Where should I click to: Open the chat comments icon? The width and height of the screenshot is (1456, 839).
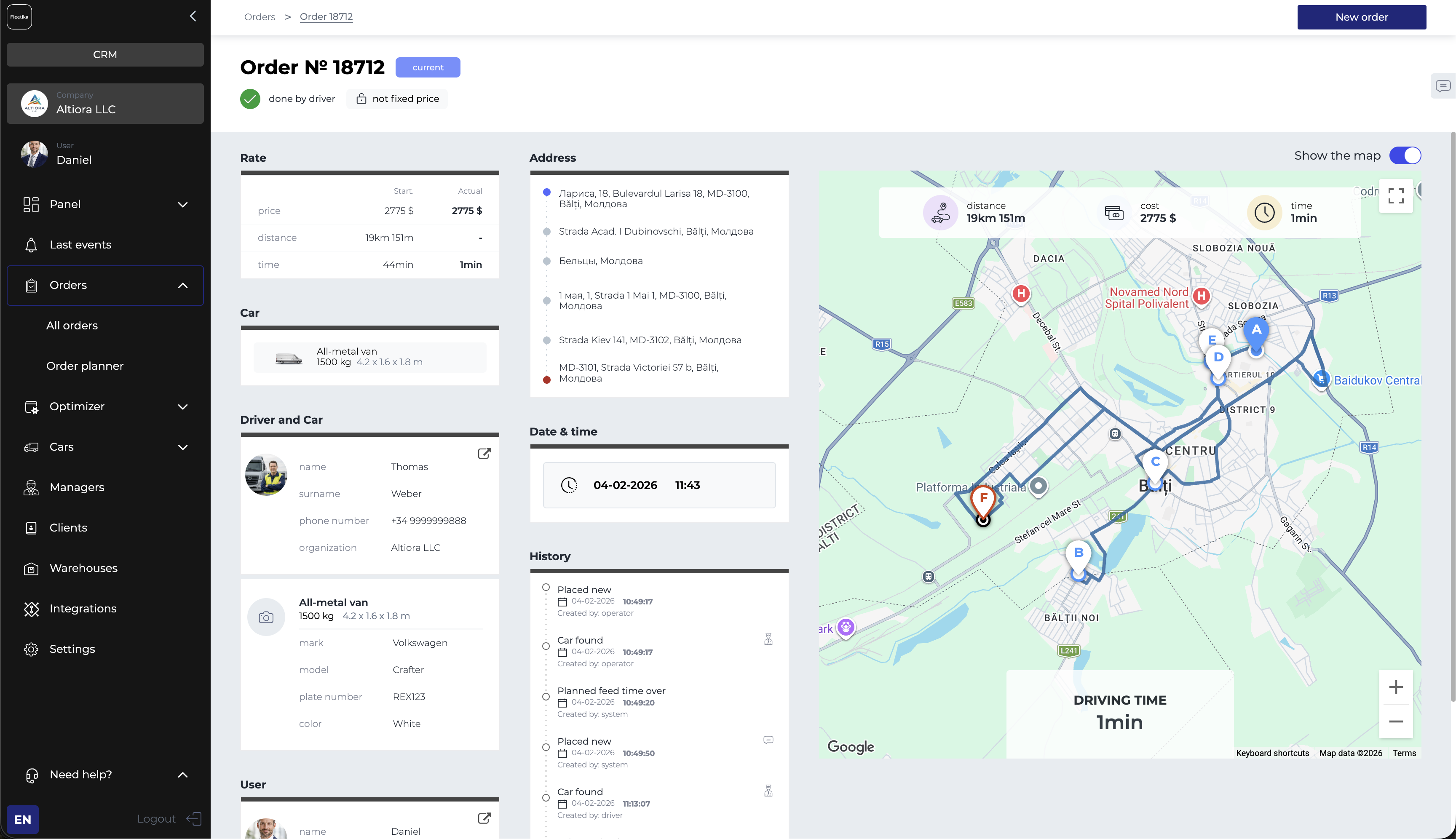click(1443, 86)
